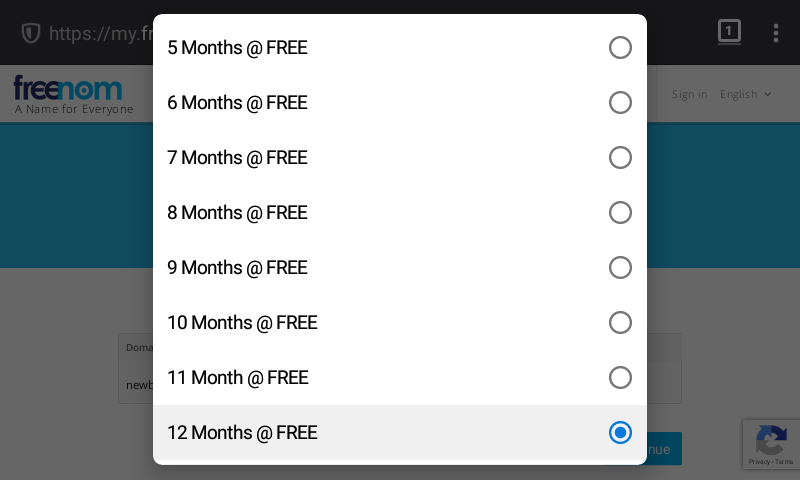This screenshot has height=480, width=800.
Task: Select the 5 Months radio button
Action: pos(620,48)
